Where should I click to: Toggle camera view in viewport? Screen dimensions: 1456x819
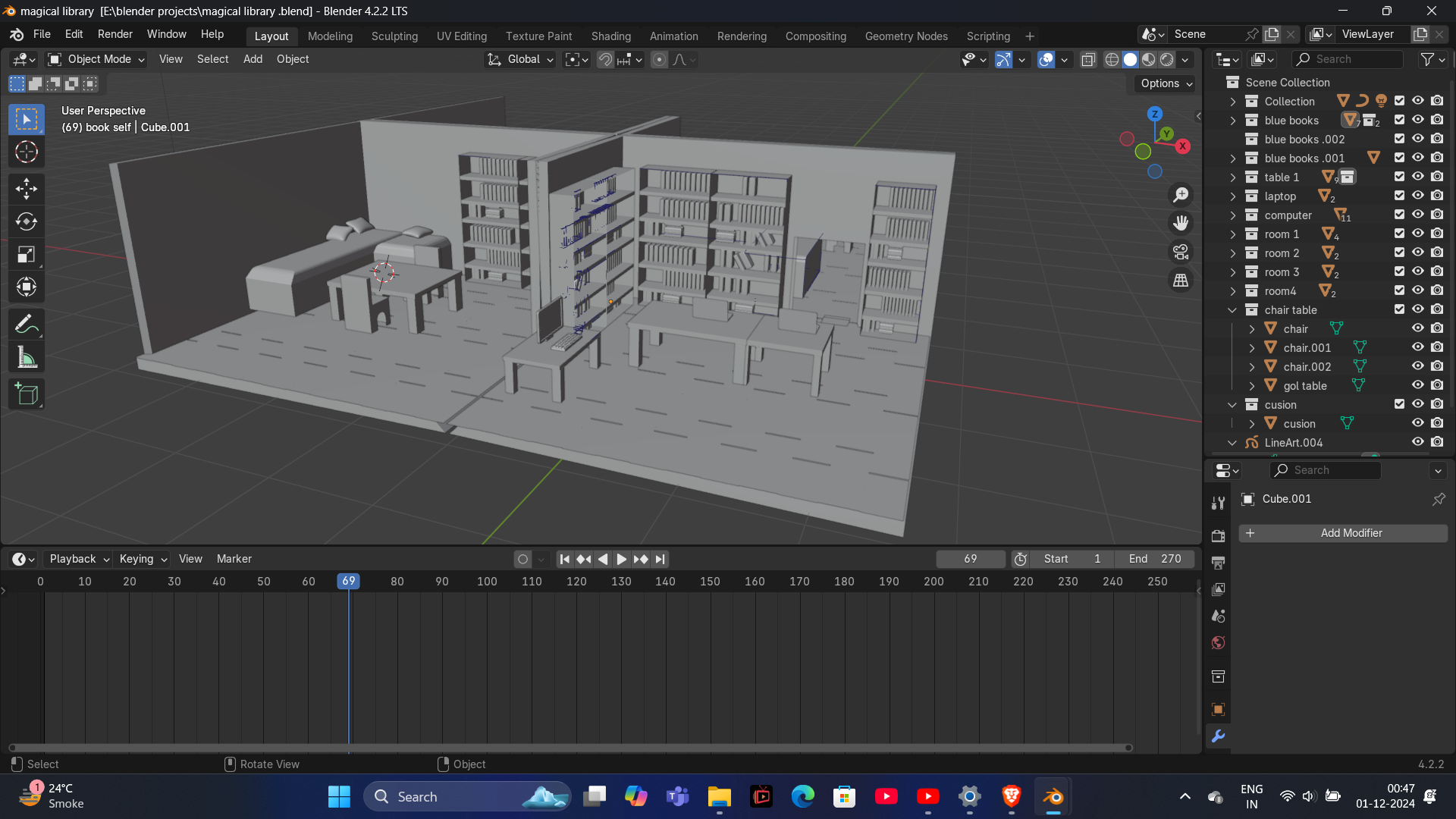coord(1181,252)
